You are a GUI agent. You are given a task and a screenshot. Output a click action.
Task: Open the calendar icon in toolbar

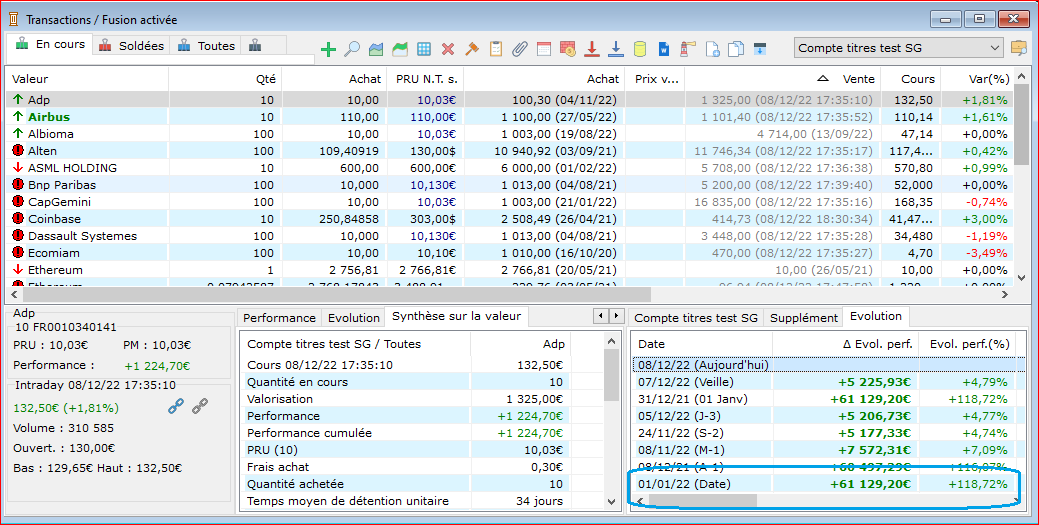544,48
